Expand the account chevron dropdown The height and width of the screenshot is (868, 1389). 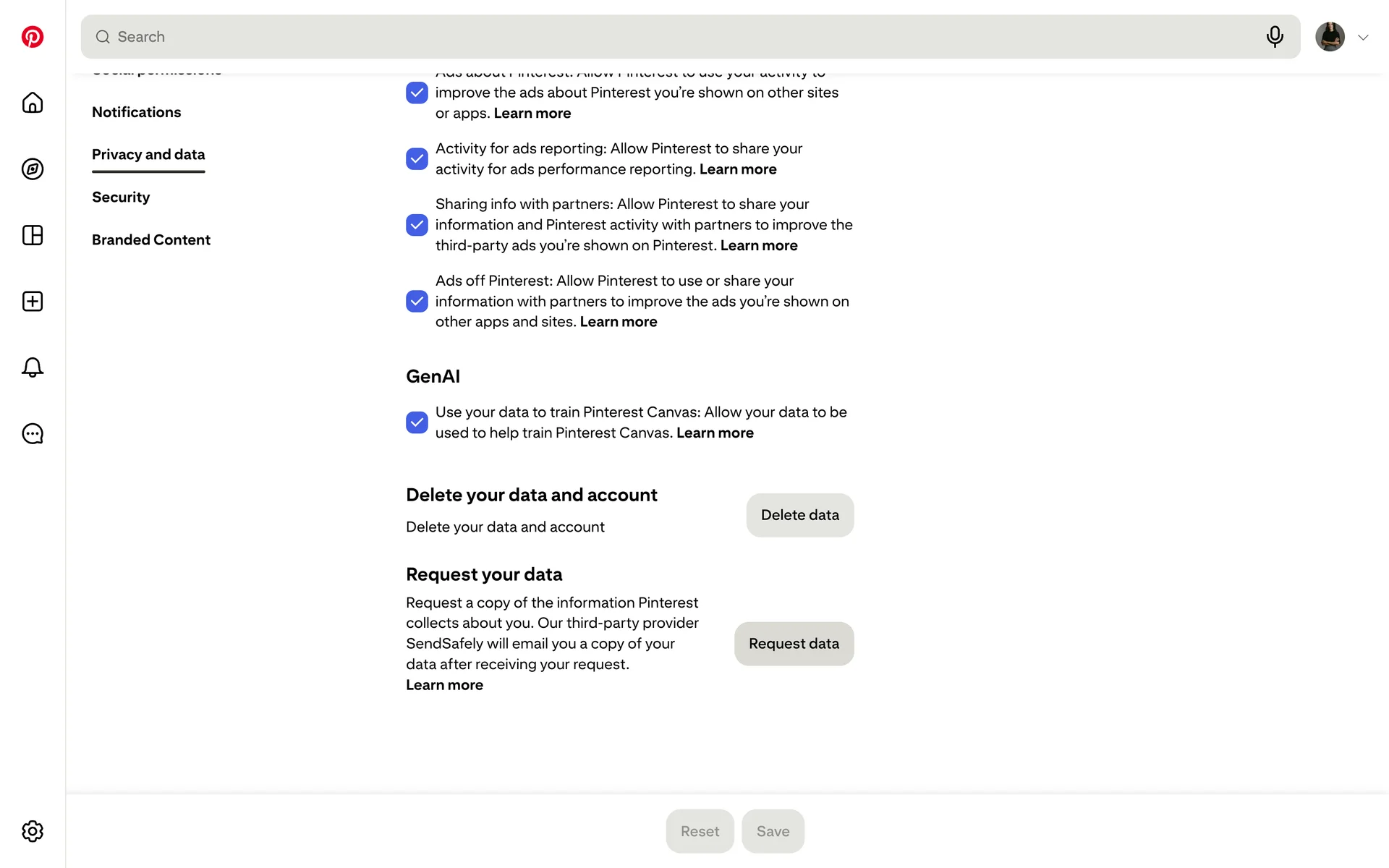[x=1363, y=38]
